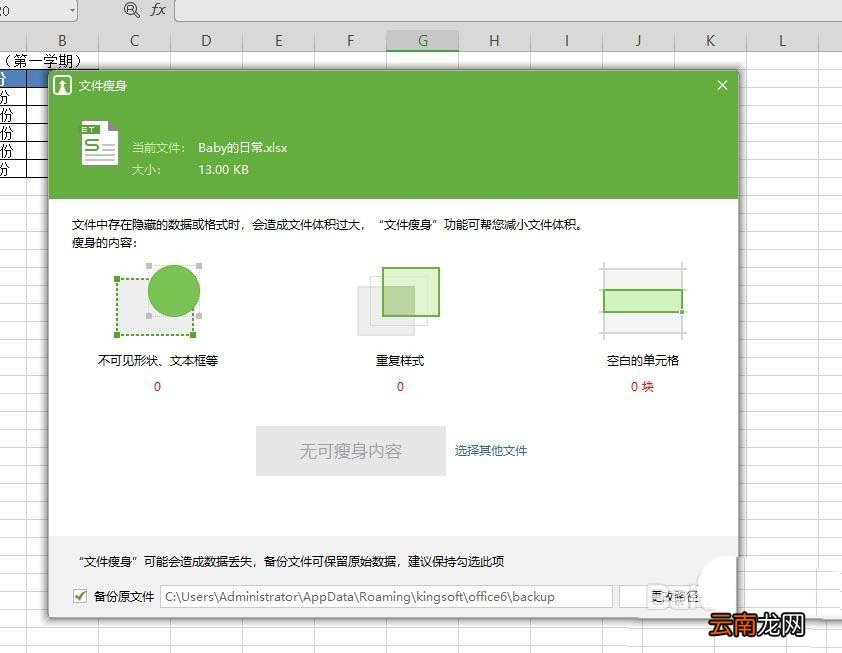Viewport: 842px width, 653px height.
Task: Select column E header
Action: tap(278, 41)
